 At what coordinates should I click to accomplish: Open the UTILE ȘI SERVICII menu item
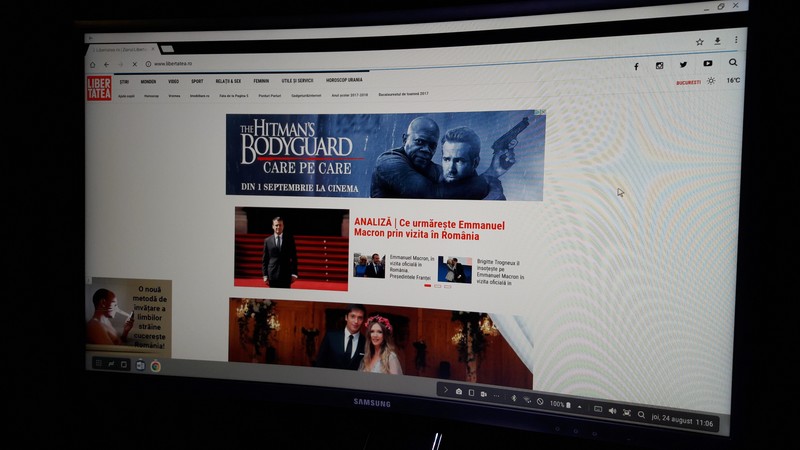(x=297, y=80)
